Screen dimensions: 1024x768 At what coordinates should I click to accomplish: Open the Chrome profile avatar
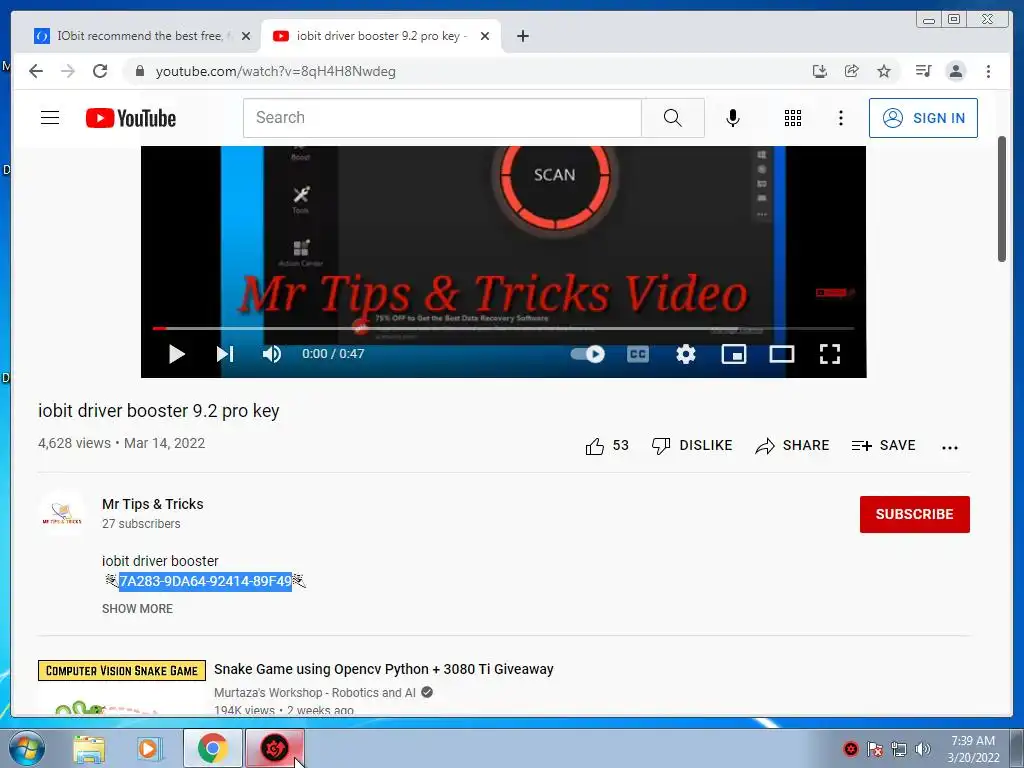point(955,71)
